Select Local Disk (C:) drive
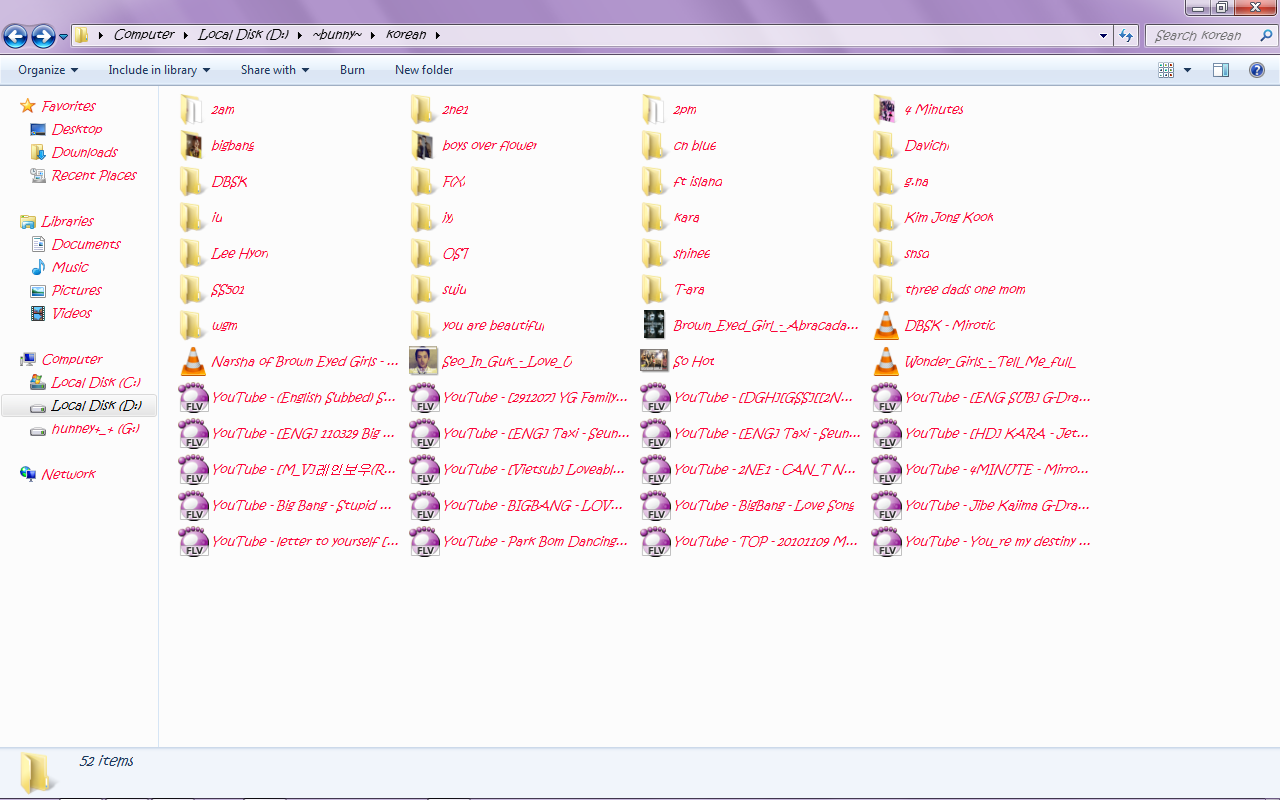 [x=96, y=382]
